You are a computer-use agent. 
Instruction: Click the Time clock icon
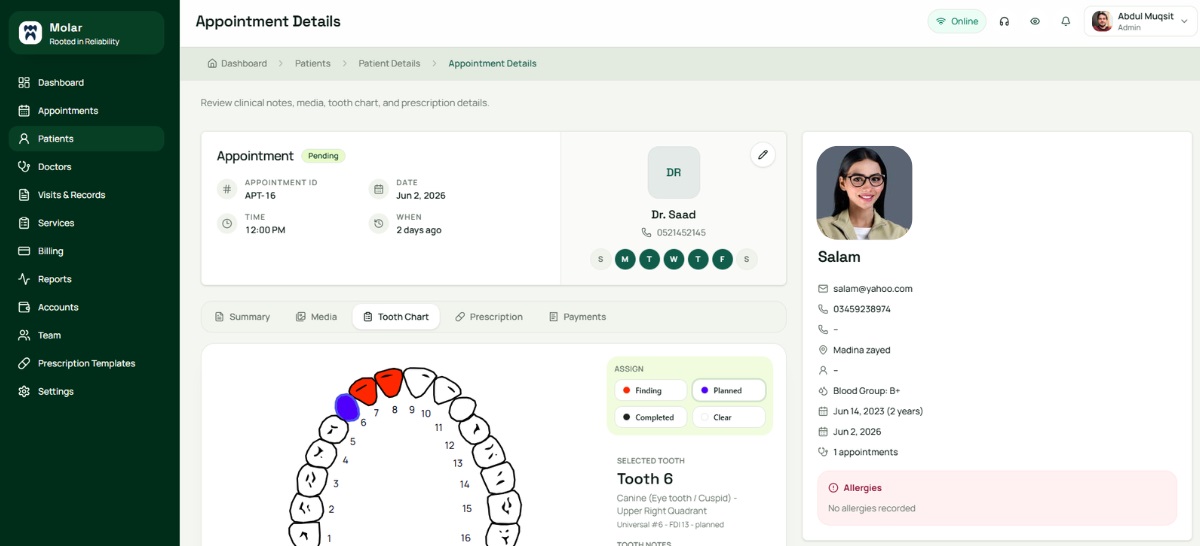click(227, 223)
